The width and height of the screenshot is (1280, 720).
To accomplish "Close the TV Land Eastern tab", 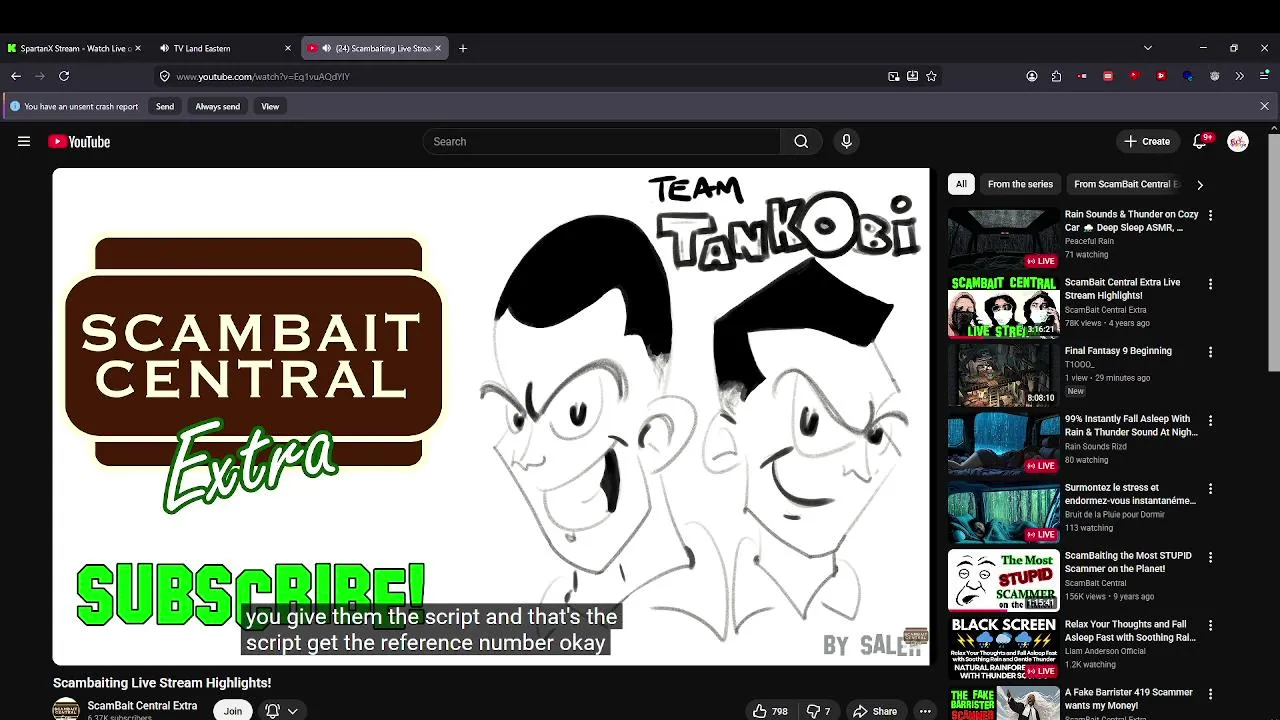I will click(x=288, y=48).
